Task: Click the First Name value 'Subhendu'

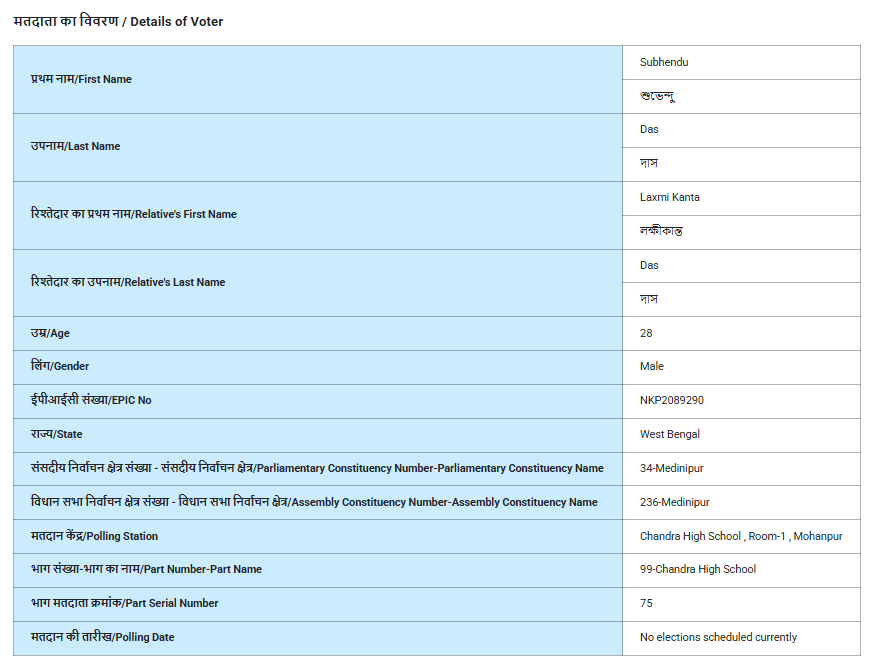Action: coord(664,62)
